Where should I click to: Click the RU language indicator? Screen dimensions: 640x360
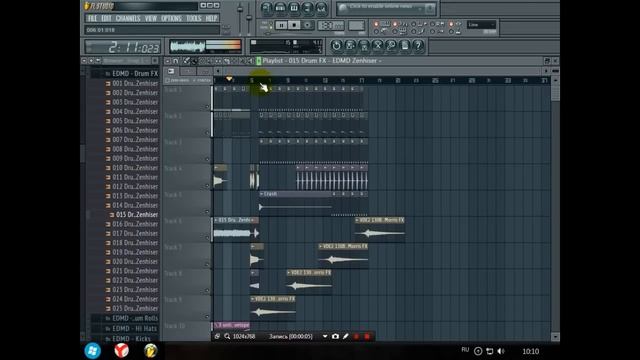[465, 350]
